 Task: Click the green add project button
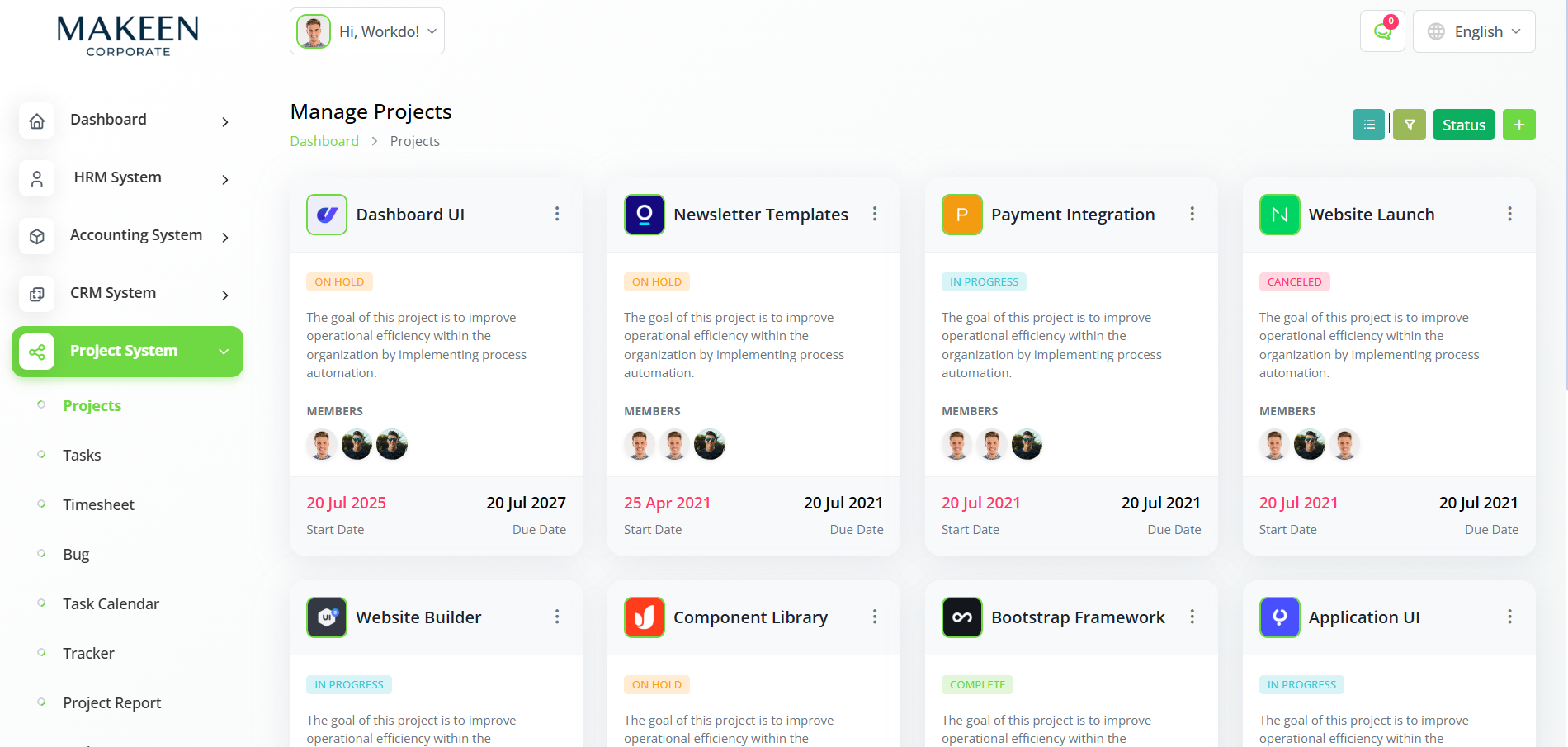[x=1518, y=125]
